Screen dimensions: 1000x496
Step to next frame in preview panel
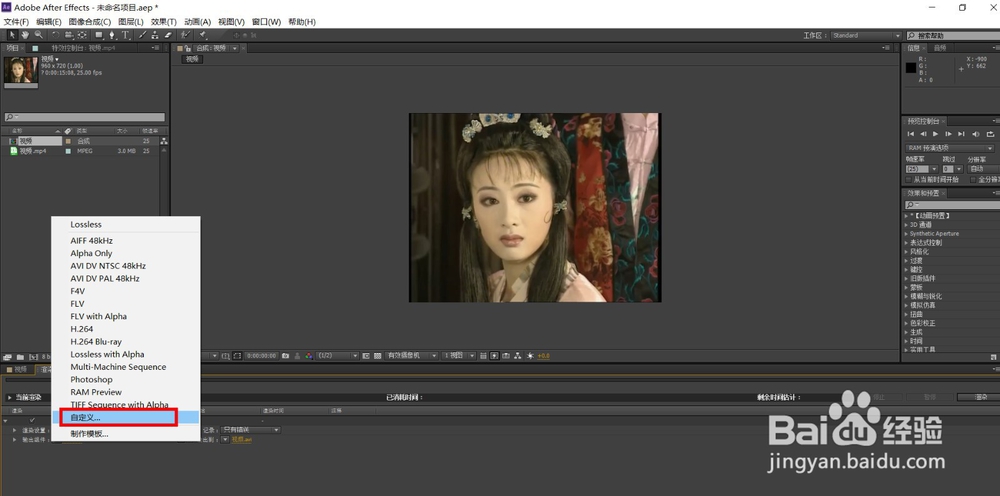click(x=948, y=134)
